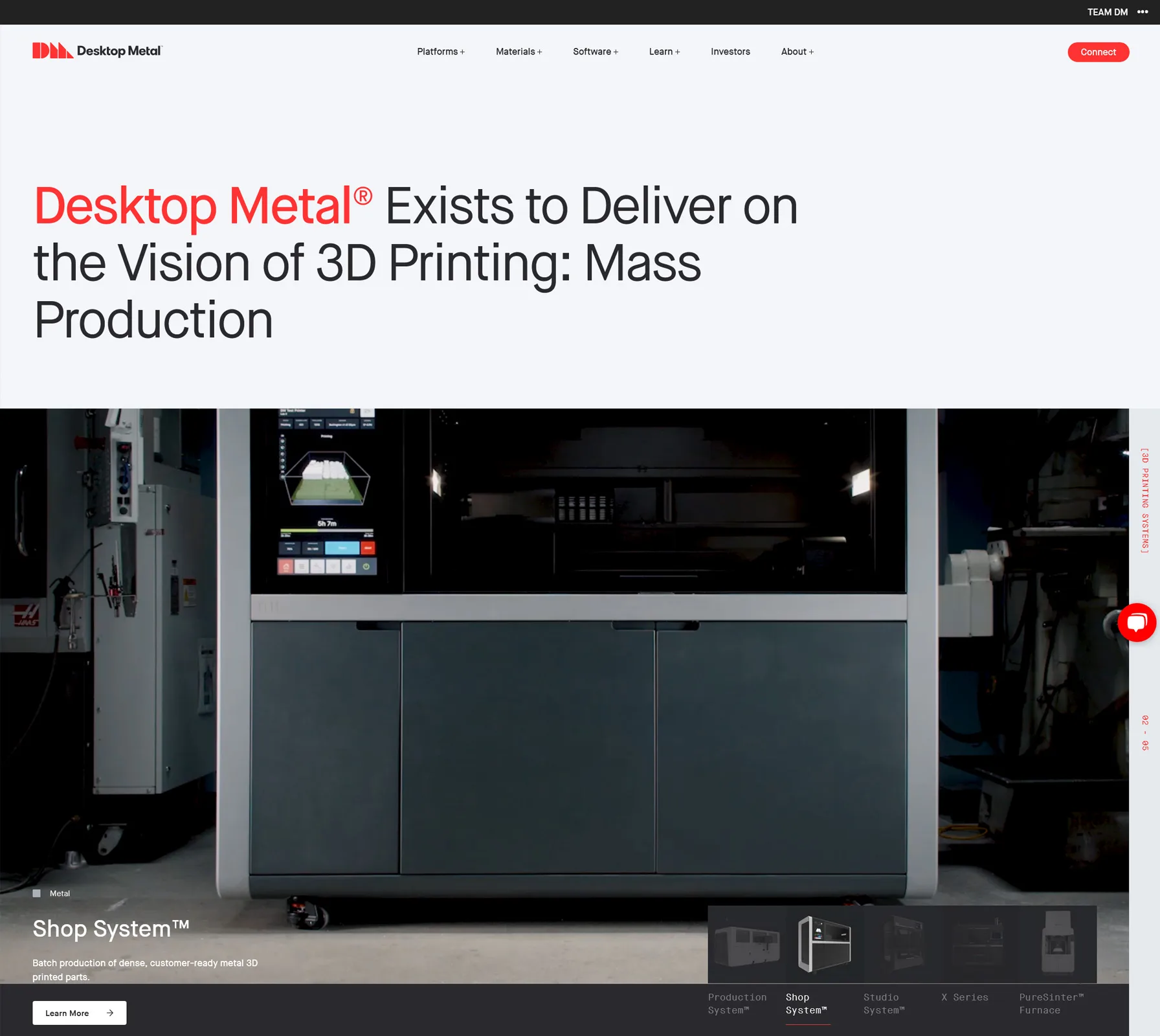Switch to the PureSinter Furnace tab
The width and height of the screenshot is (1160, 1036).
point(1051,1004)
